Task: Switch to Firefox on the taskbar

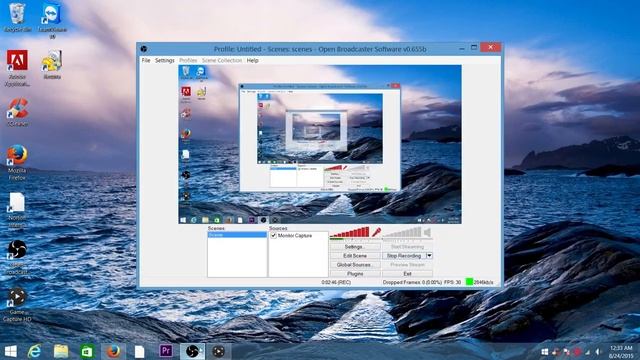Action: point(113,351)
